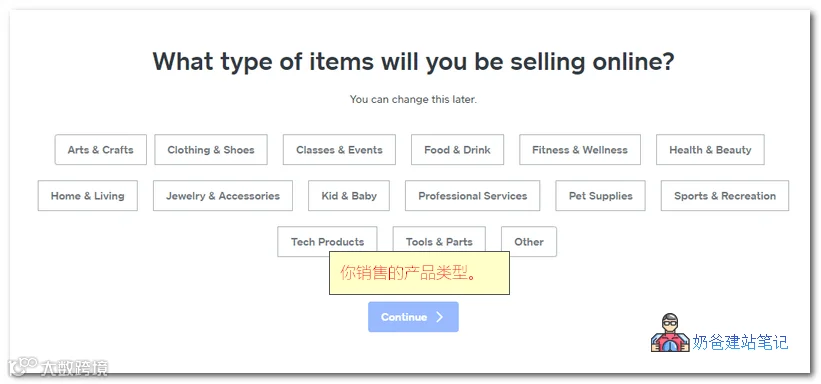Click the Continue button

point(413,317)
